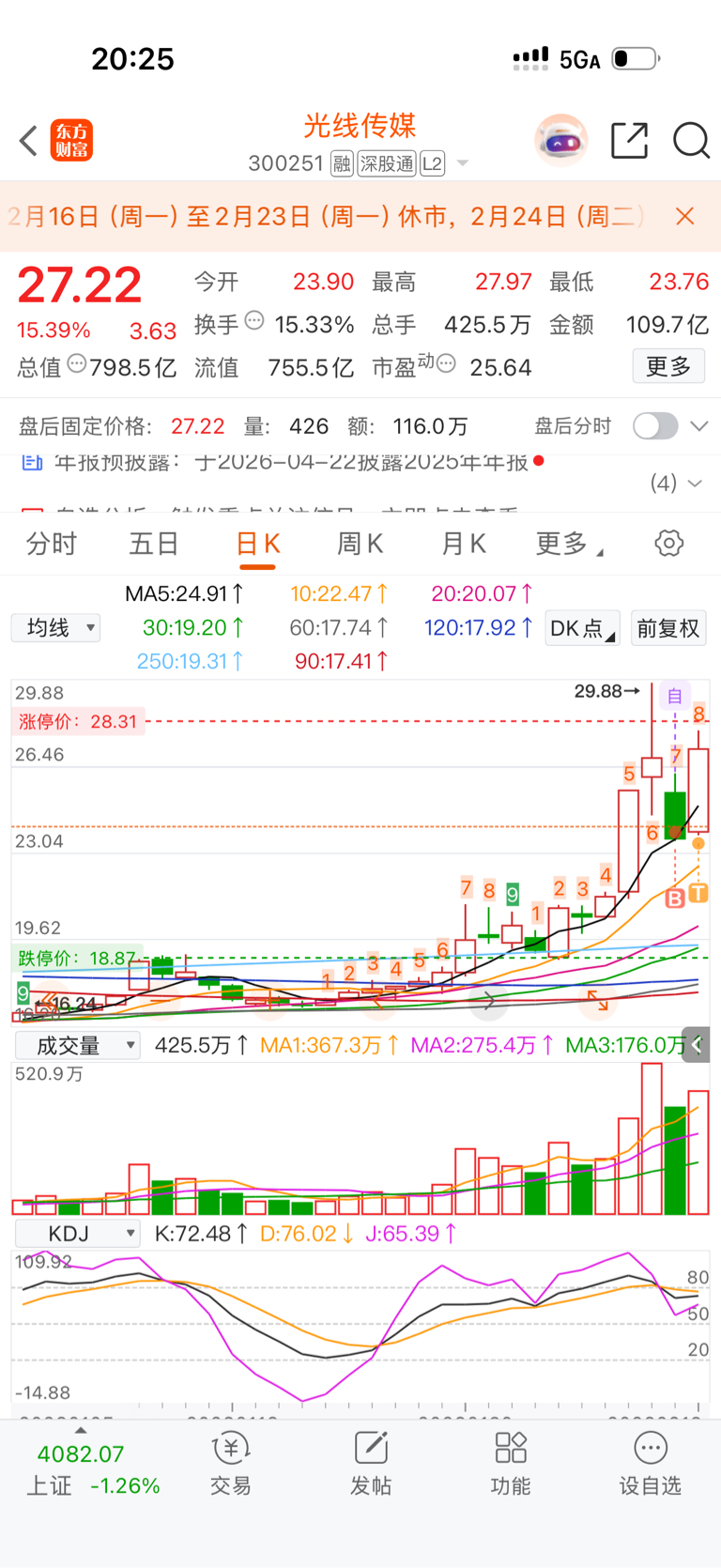
Task: Expand the after-hours panel chevron
Action: [699, 426]
